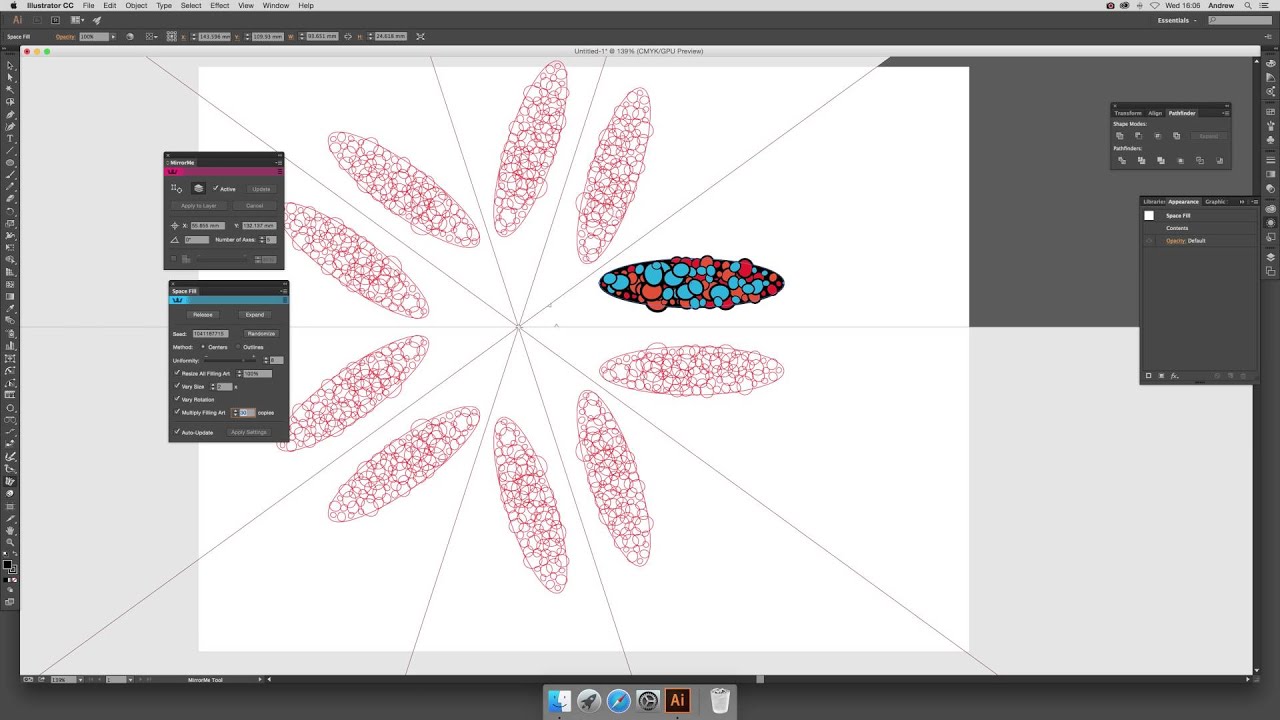Click the Outline pathfinder icon
This screenshot has height=720, width=1280.
[x=1200, y=160]
